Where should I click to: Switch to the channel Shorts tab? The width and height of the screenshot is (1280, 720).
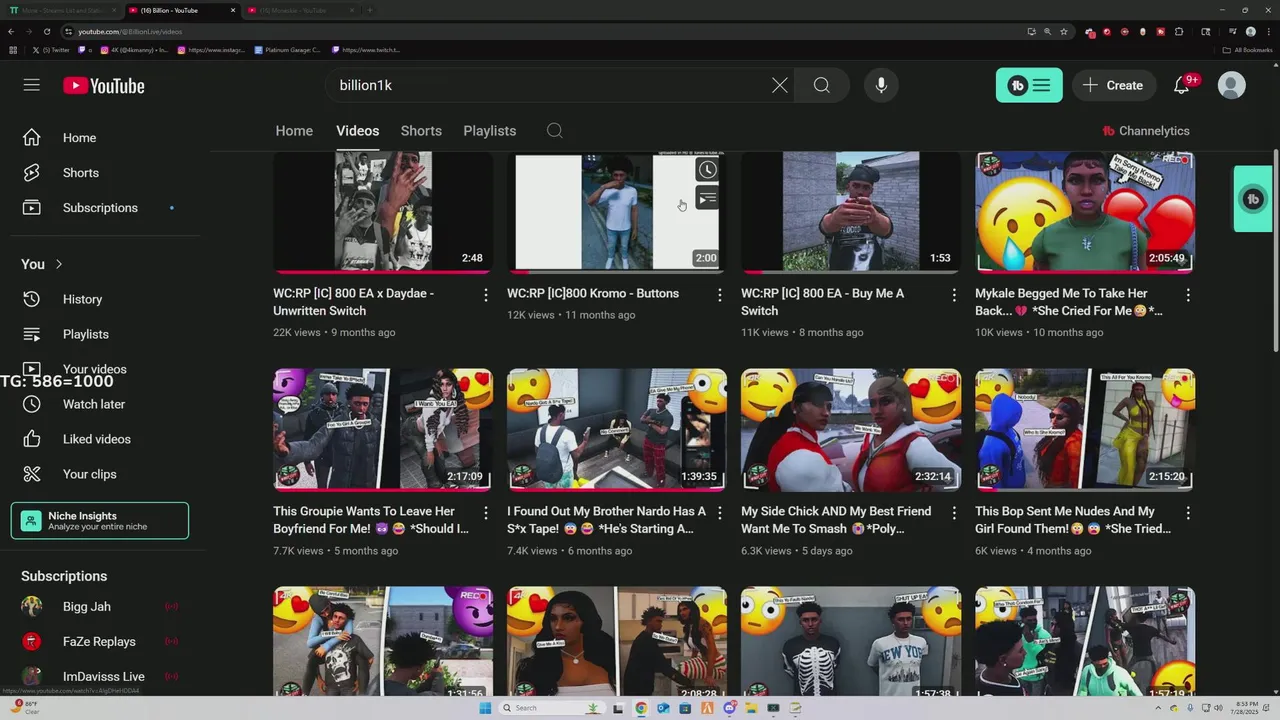(x=421, y=131)
